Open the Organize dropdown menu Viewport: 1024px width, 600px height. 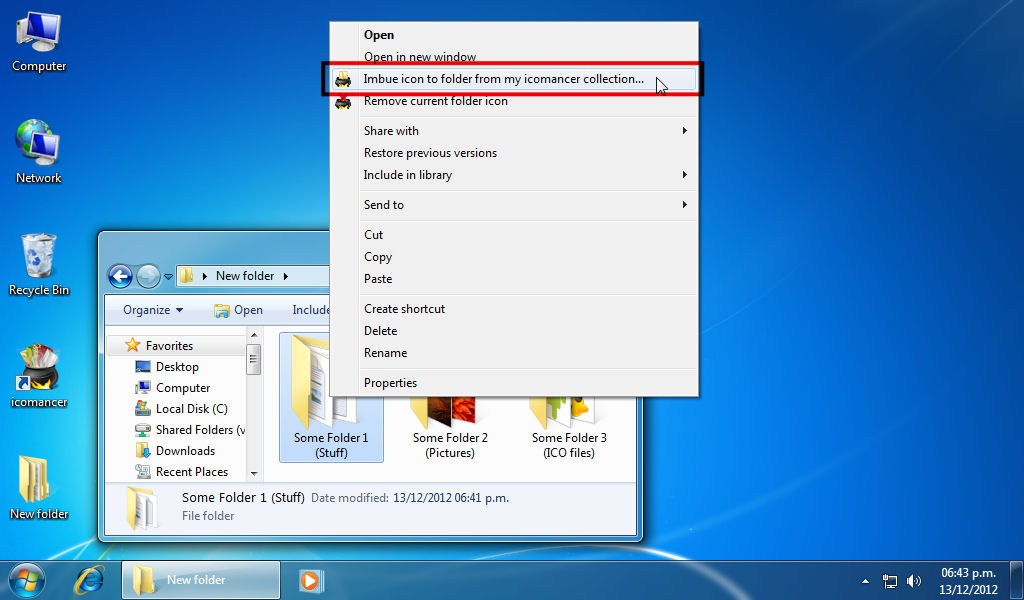point(153,310)
